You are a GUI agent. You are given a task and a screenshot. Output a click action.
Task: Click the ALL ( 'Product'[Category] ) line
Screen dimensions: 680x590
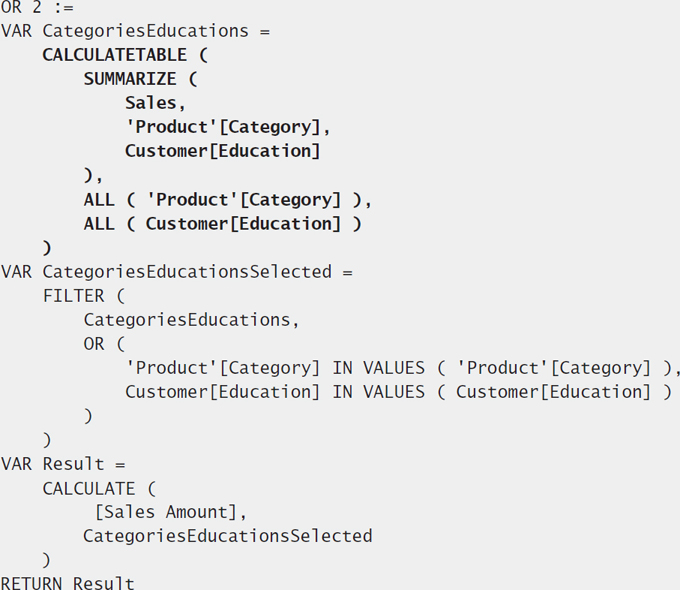click(227, 200)
